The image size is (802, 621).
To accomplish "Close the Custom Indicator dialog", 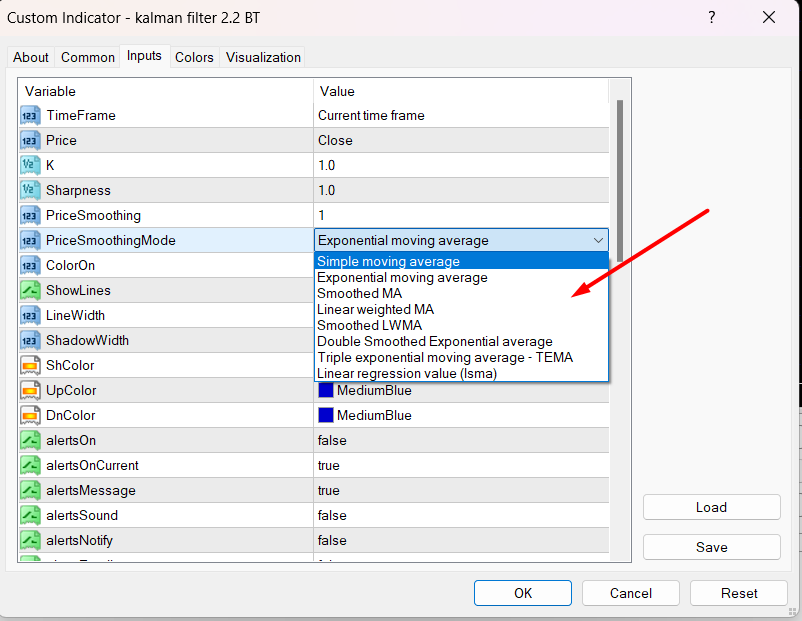I will click(x=769, y=18).
